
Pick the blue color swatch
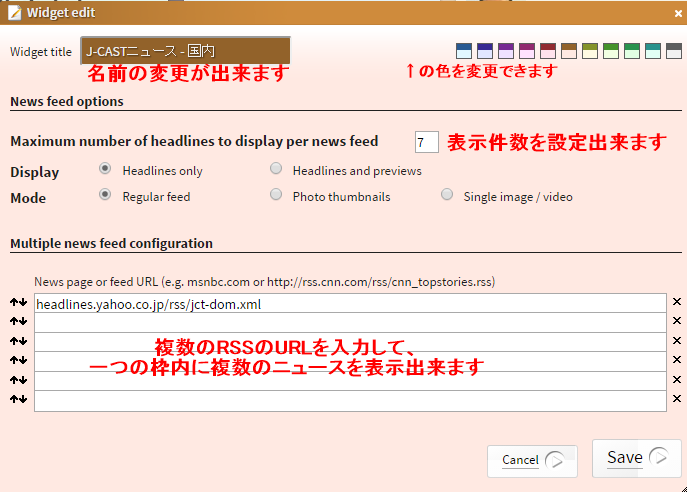click(464, 51)
